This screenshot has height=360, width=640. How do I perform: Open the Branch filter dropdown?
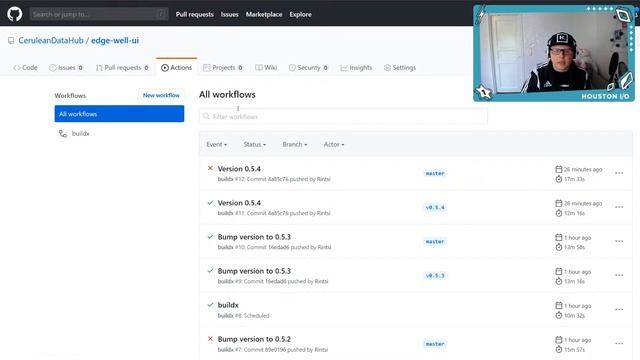point(295,144)
